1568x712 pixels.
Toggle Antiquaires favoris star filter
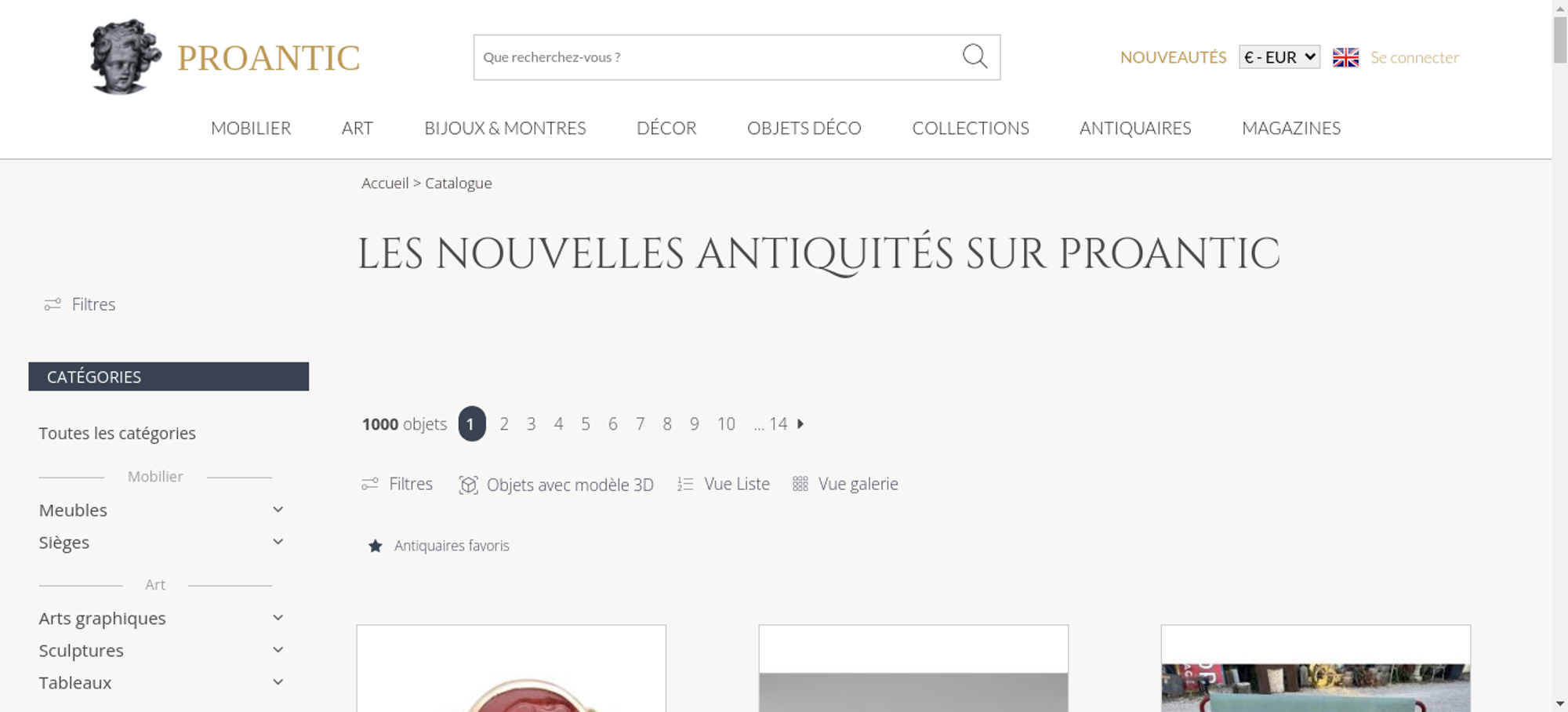click(x=376, y=546)
